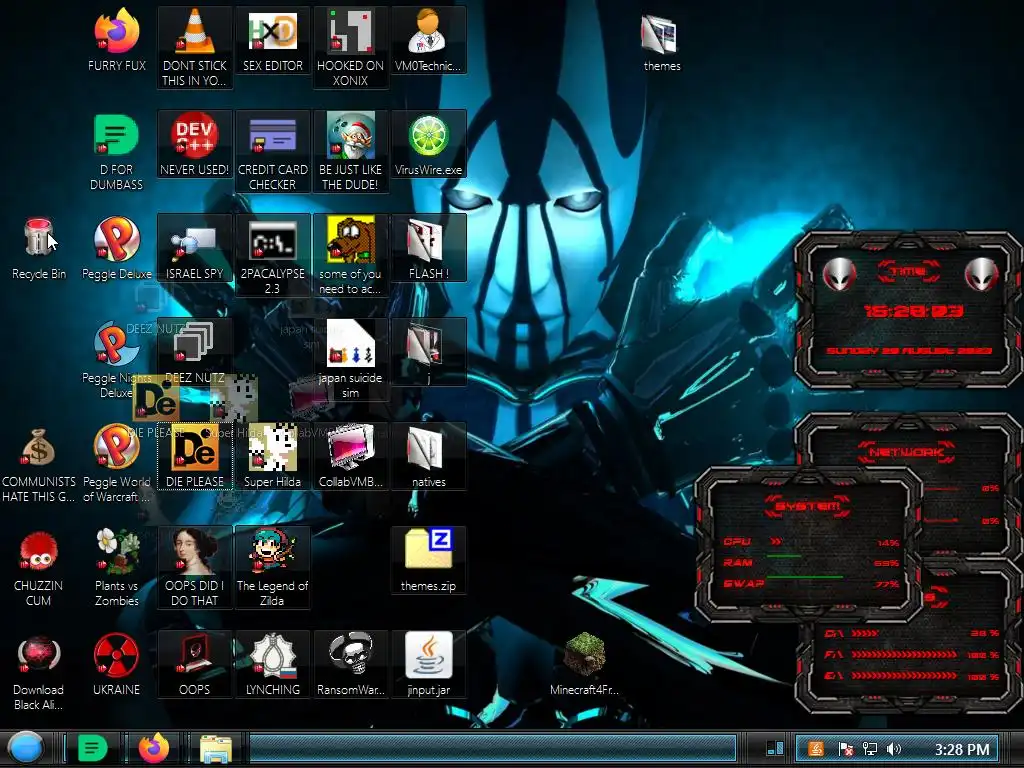Open the volume speaker tray icon
1024x768 pixels.
[893, 748]
